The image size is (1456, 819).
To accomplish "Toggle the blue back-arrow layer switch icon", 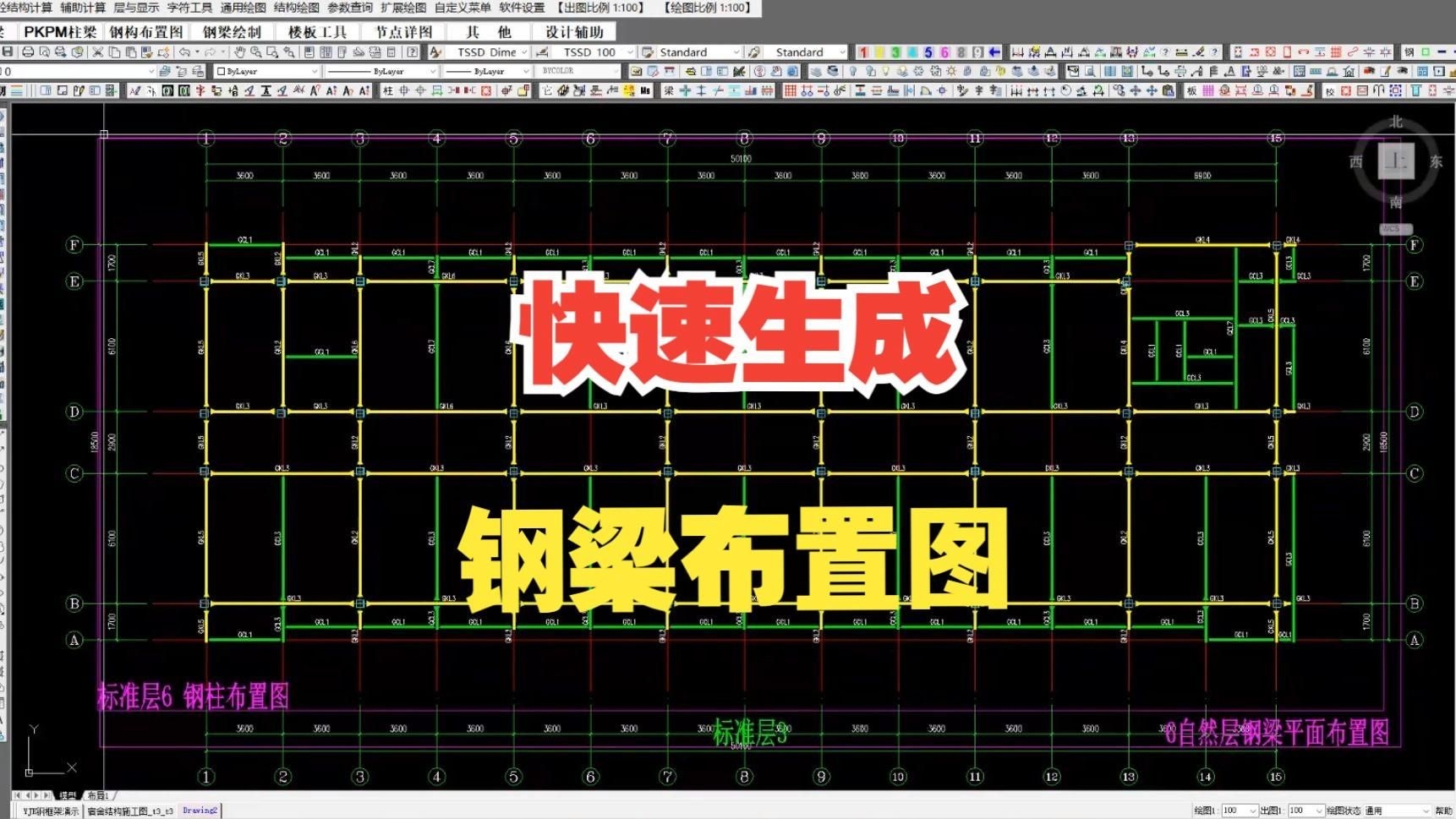I will (994, 52).
